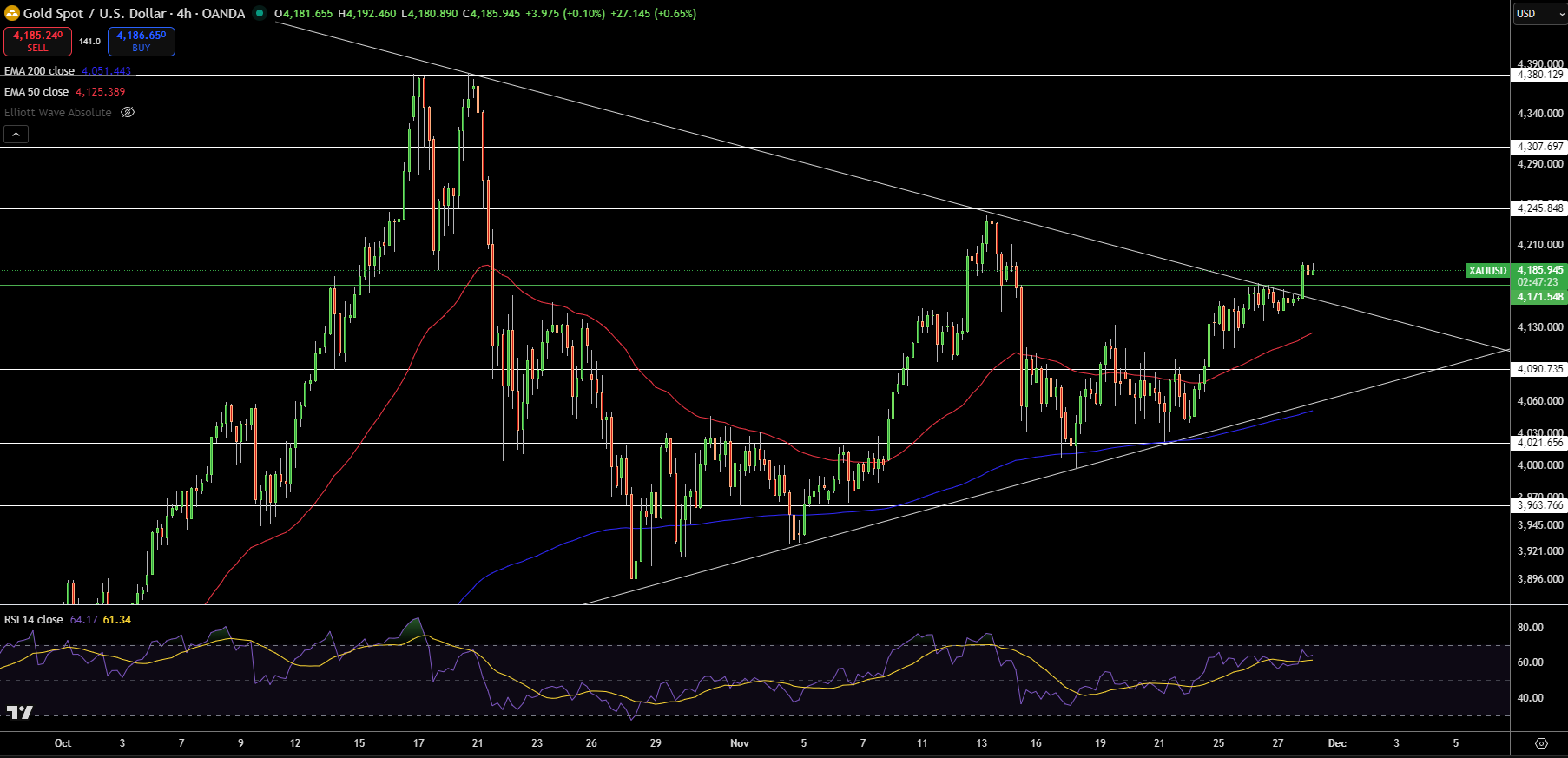This screenshot has width=1568, height=758.
Task: Click the gold bars symbol logo
Action: (x=12, y=13)
